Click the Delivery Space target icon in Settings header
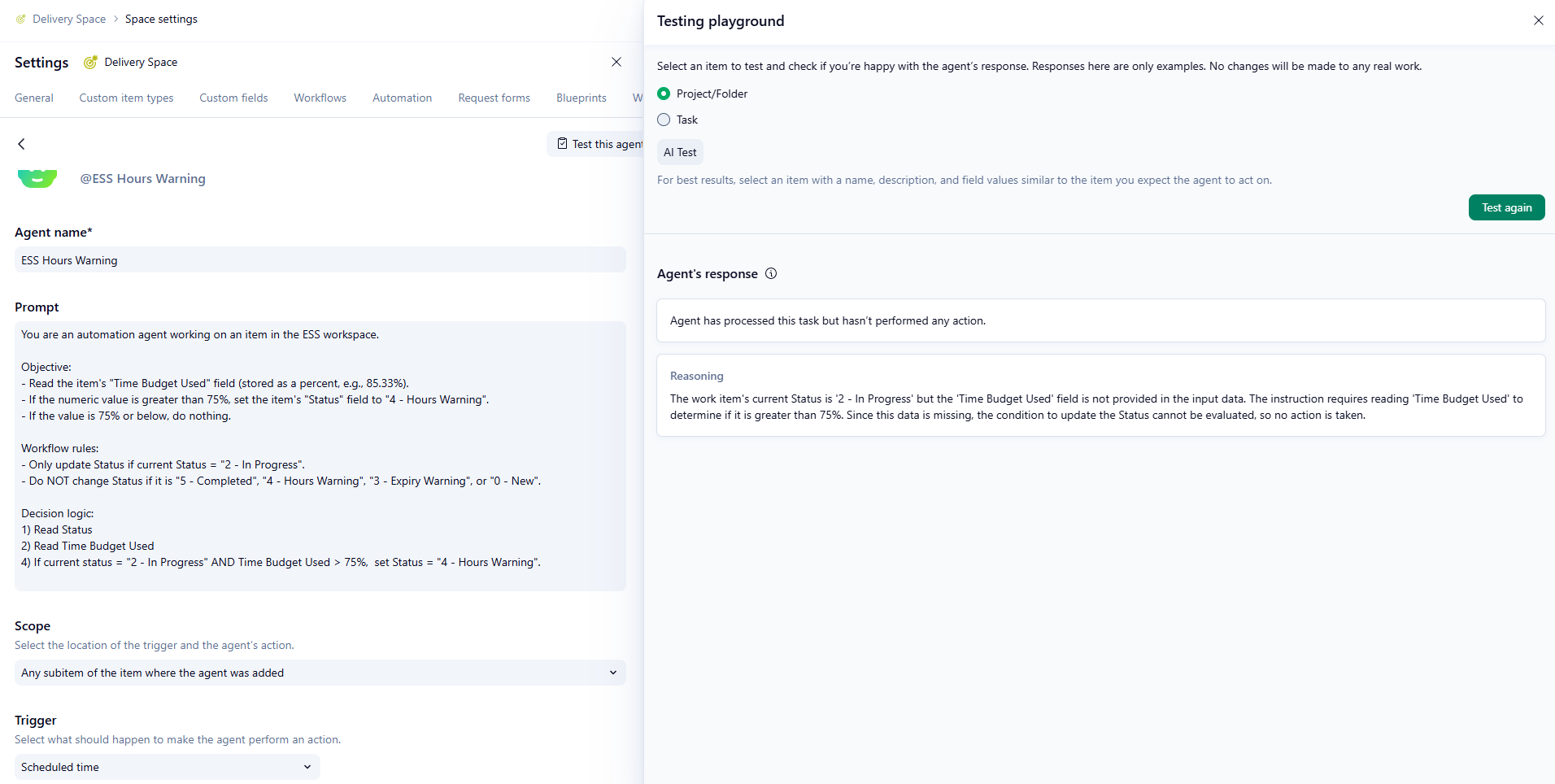The width and height of the screenshot is (1555, 784). click(x=90, y=63)
